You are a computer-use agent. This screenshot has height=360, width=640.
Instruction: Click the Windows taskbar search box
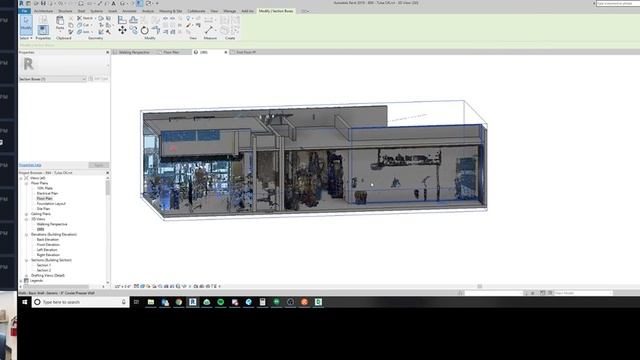point(80,302)
